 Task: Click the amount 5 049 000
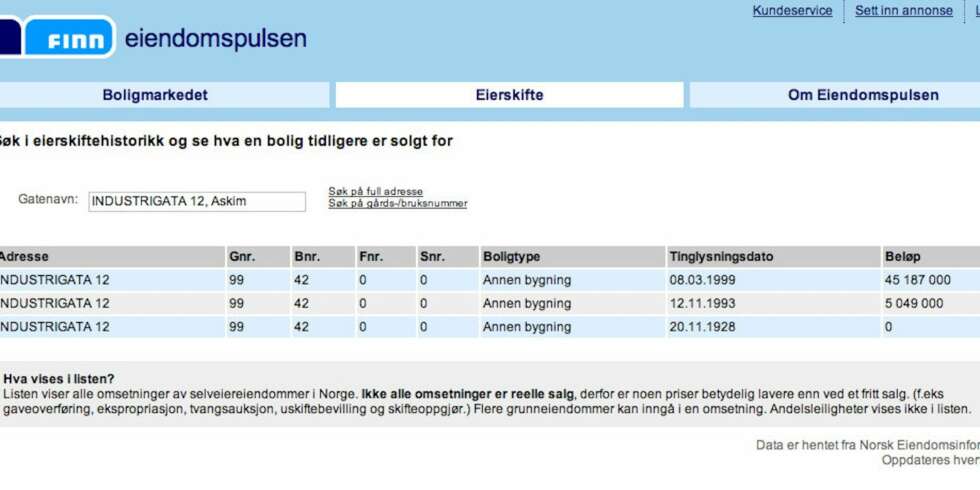[914, 304]
